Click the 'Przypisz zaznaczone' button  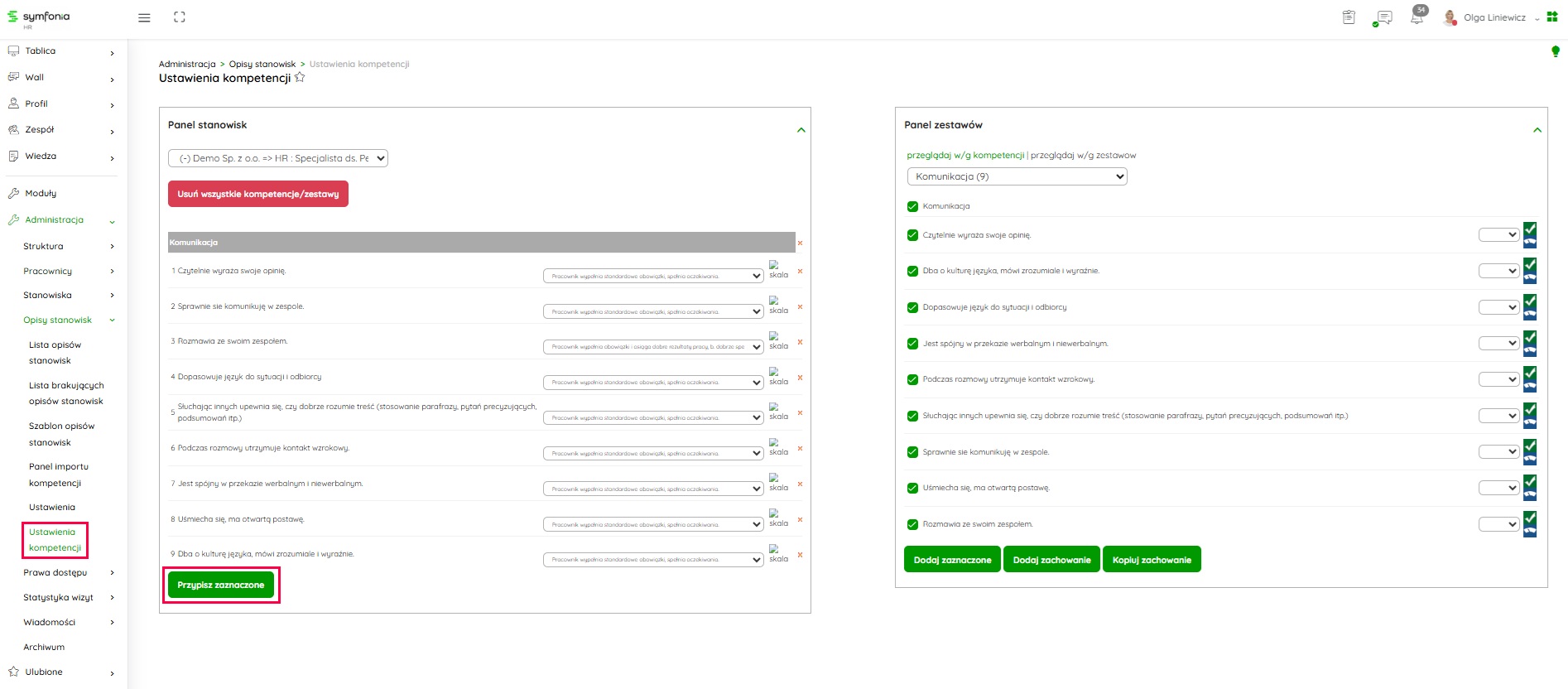click(220, 585)
